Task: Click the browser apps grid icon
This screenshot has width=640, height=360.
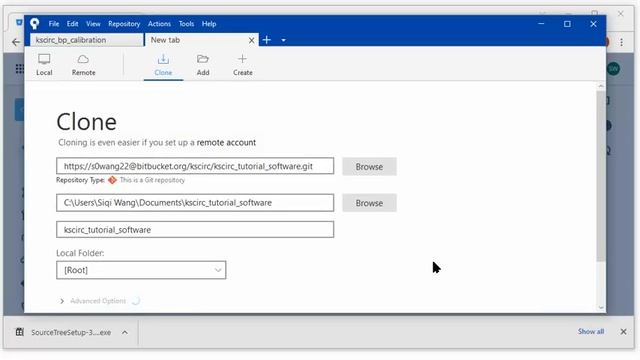Action: [19, 69]
